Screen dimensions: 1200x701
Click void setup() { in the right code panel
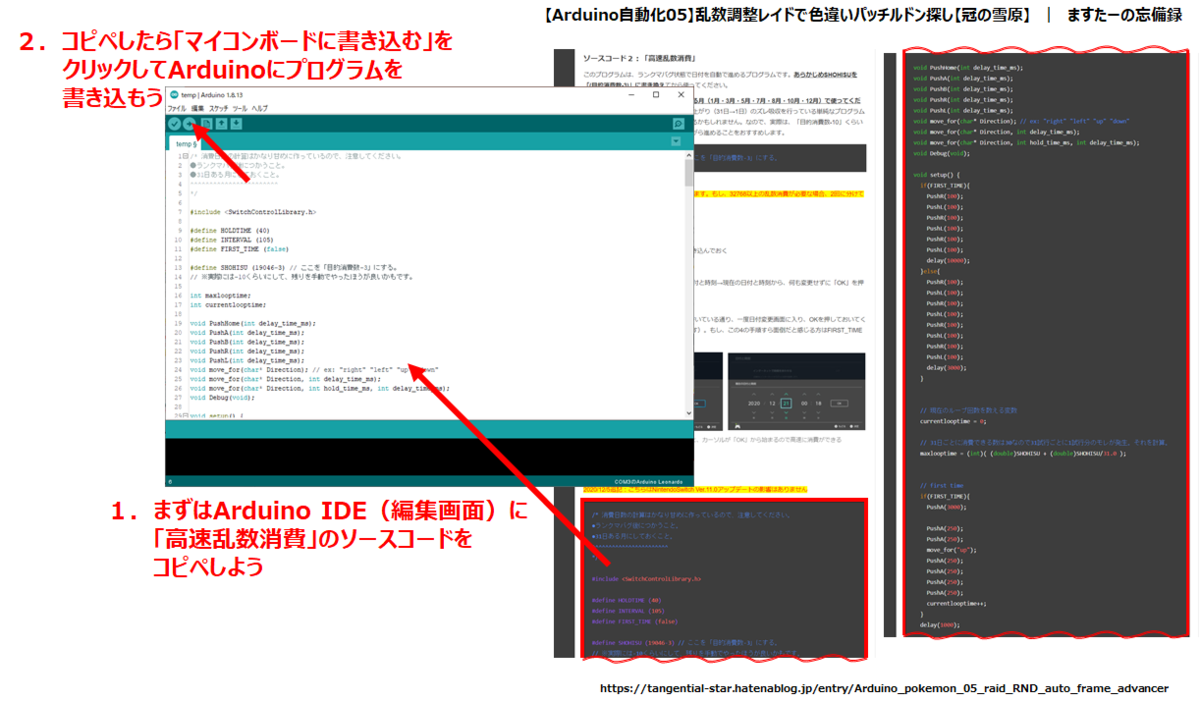936,174
